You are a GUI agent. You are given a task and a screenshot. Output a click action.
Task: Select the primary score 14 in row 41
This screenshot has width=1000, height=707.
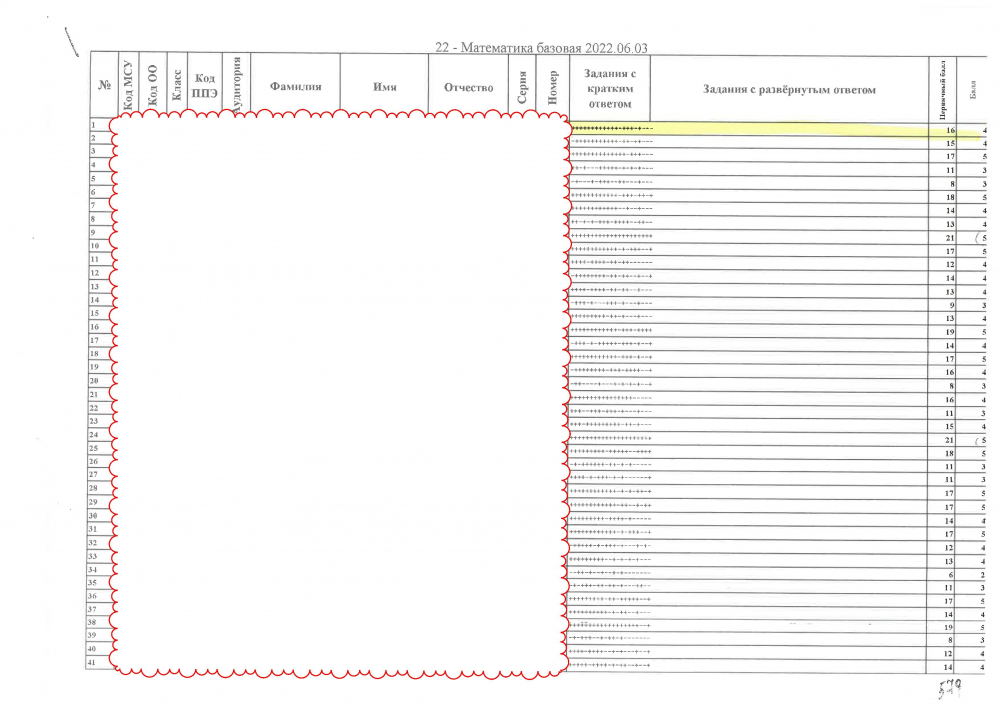[x=948, y=667]
